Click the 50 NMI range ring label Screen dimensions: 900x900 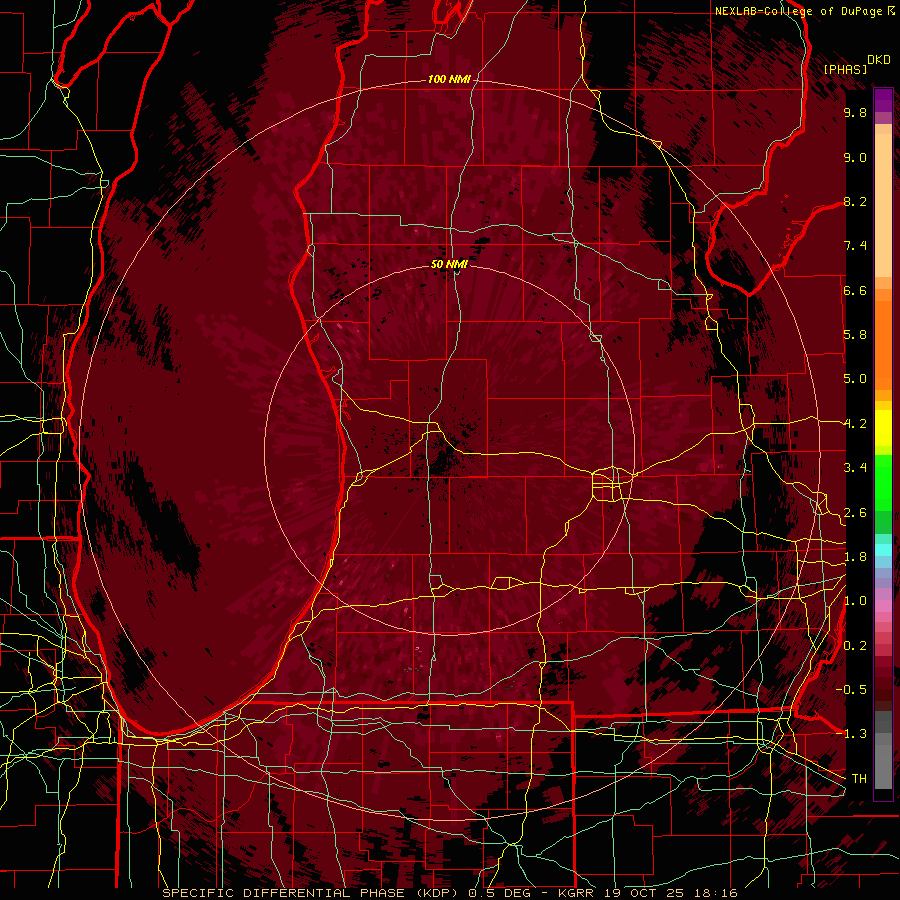pos(449,264)
